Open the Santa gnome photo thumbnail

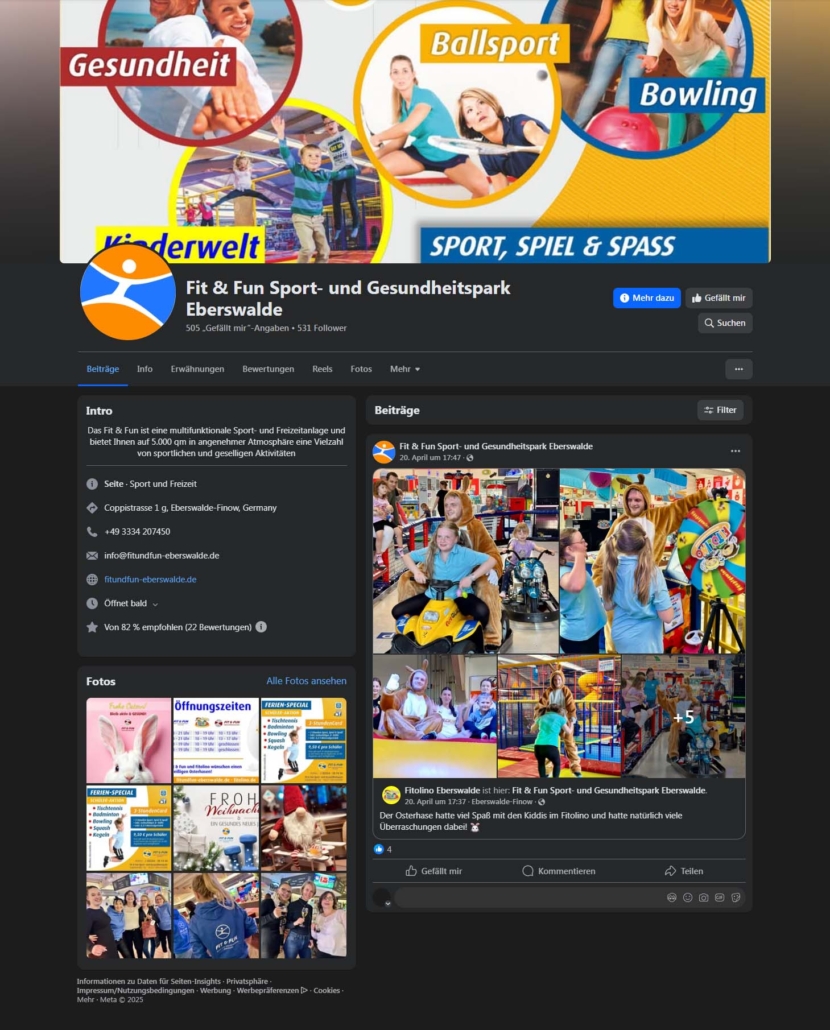coord(303,828)
